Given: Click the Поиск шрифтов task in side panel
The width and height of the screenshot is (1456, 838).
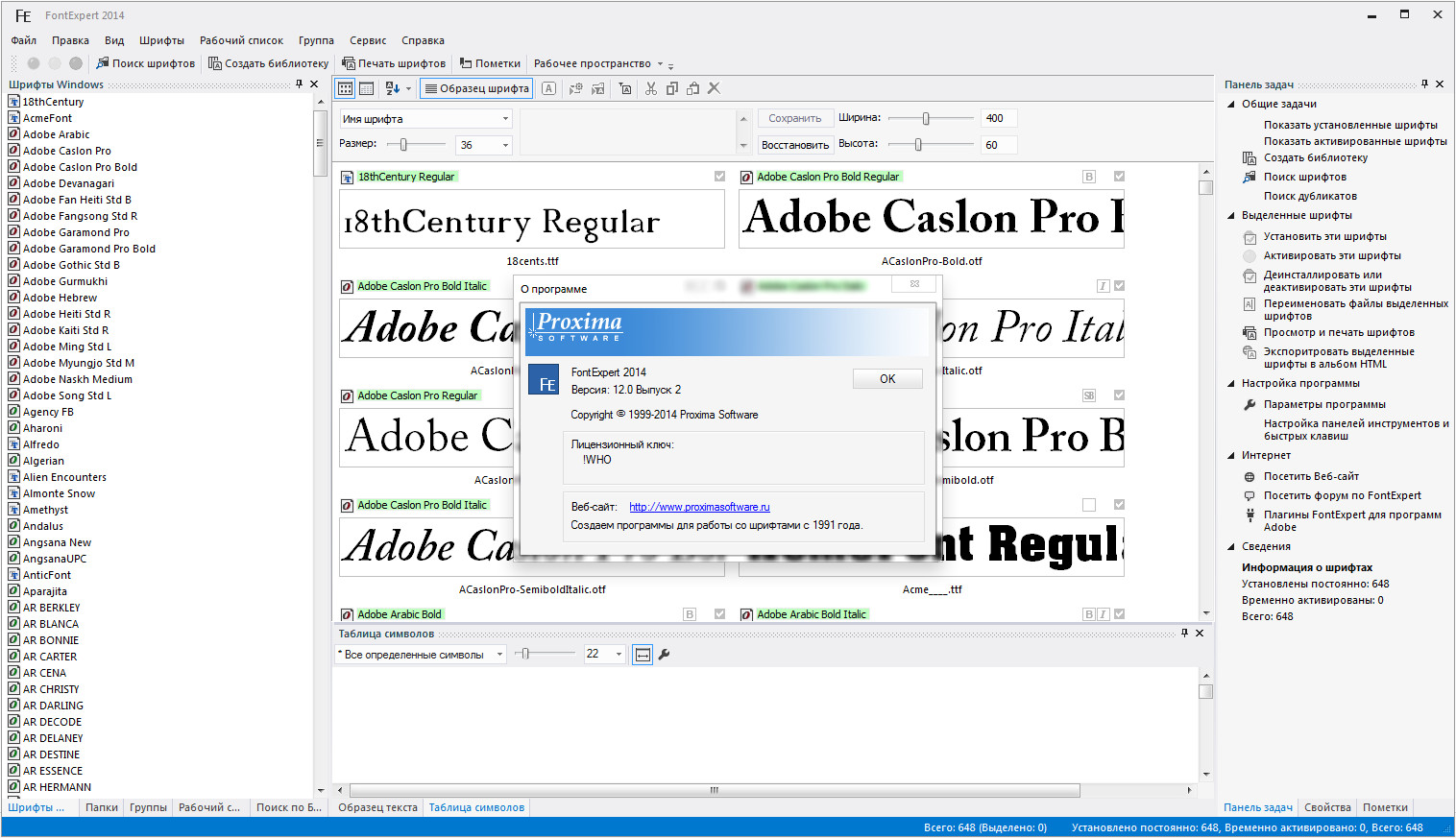Looking at the screenshot, I should tap(1305, 177).
